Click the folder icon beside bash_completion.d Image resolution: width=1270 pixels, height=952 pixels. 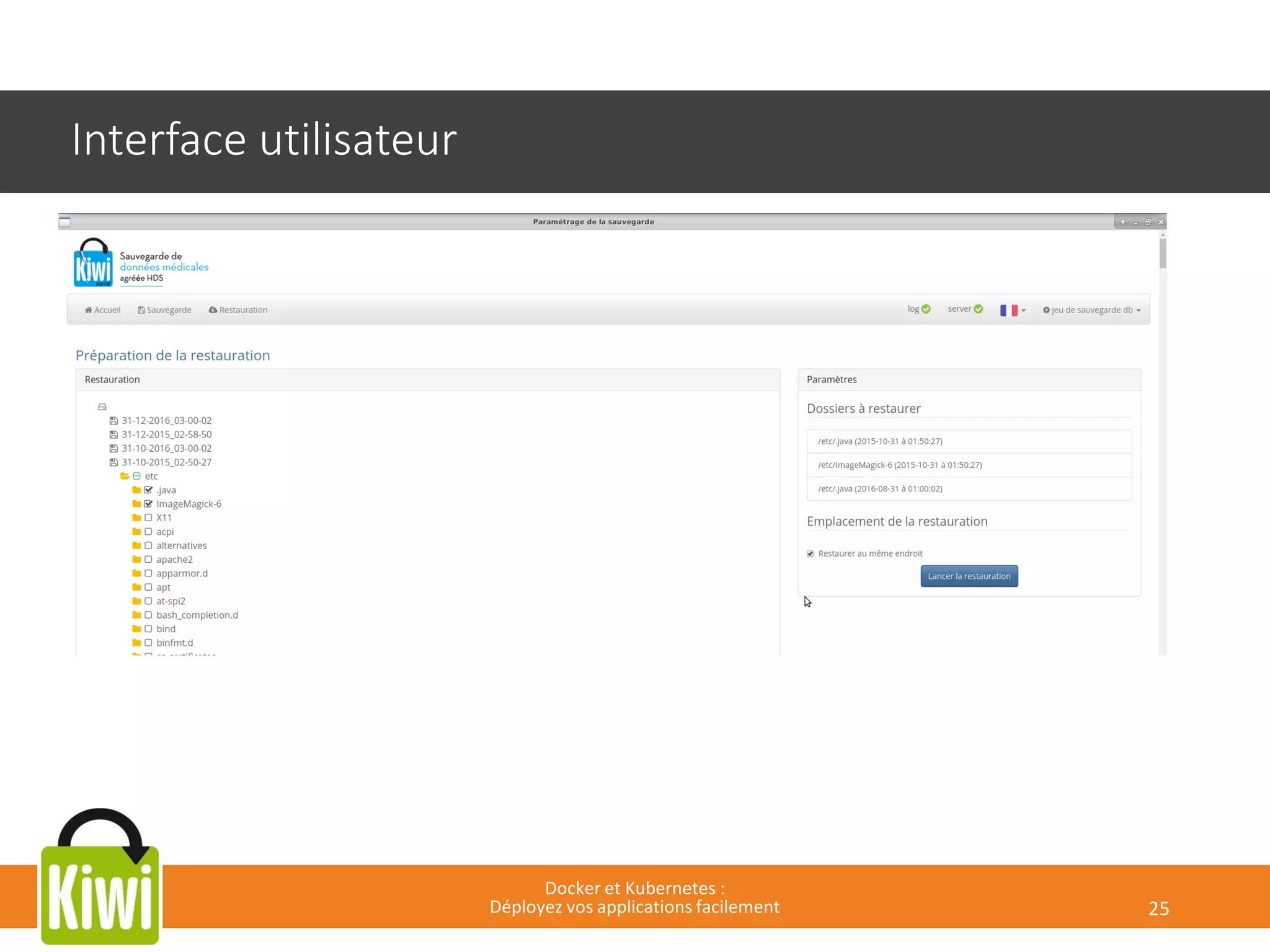(136, 615)
